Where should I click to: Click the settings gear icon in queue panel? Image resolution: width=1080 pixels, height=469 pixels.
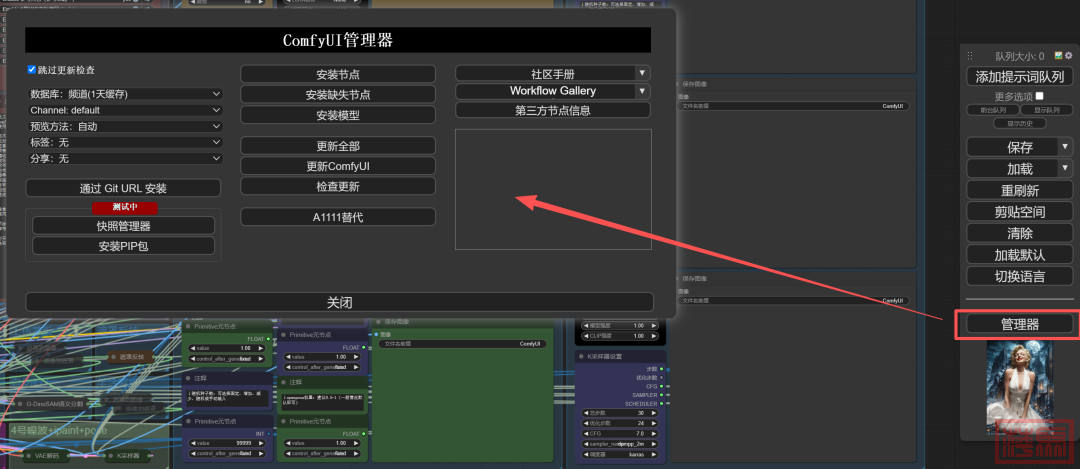pyautogui.click(x=1069, y=56)
